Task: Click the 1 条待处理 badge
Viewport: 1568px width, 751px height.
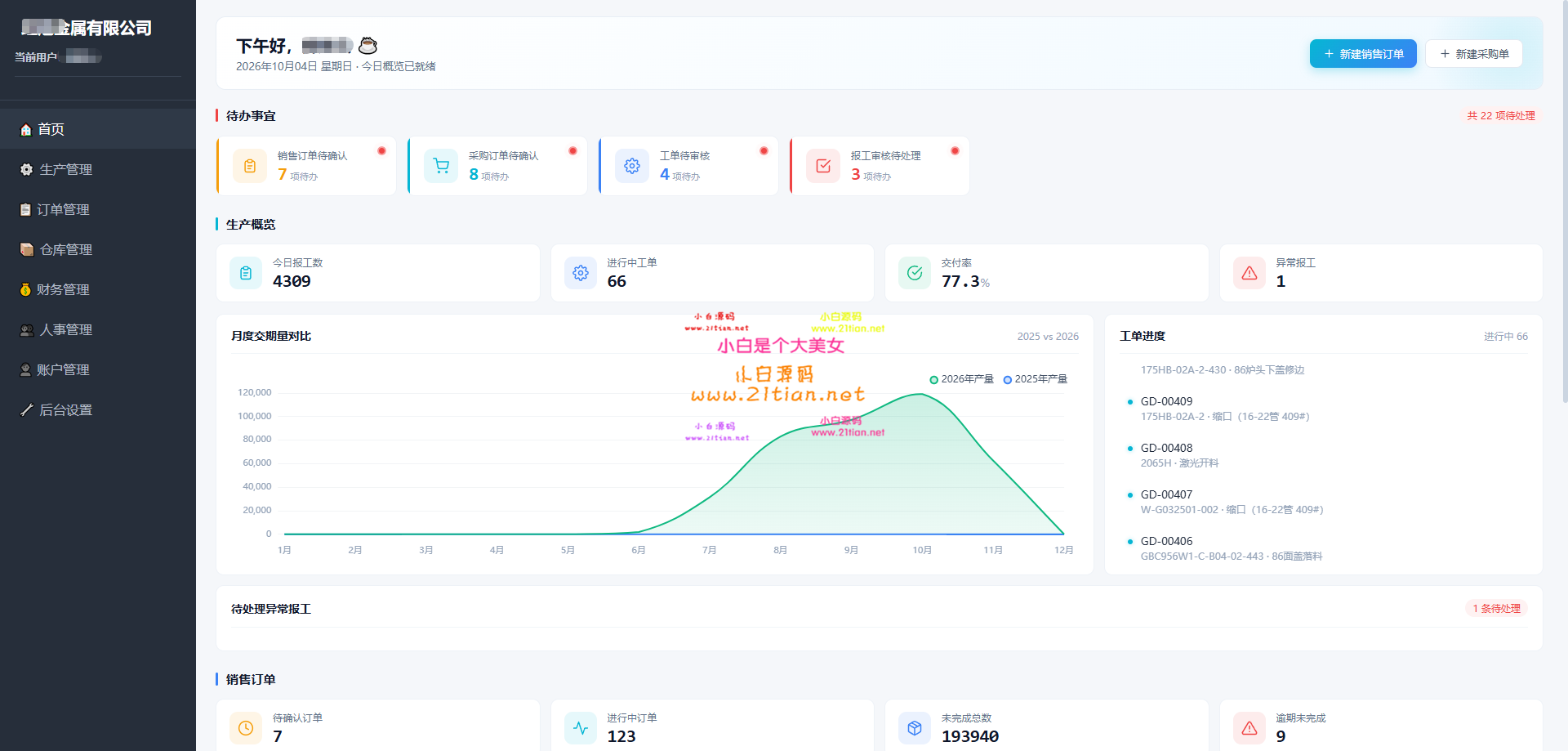Action: [1497, 609]
